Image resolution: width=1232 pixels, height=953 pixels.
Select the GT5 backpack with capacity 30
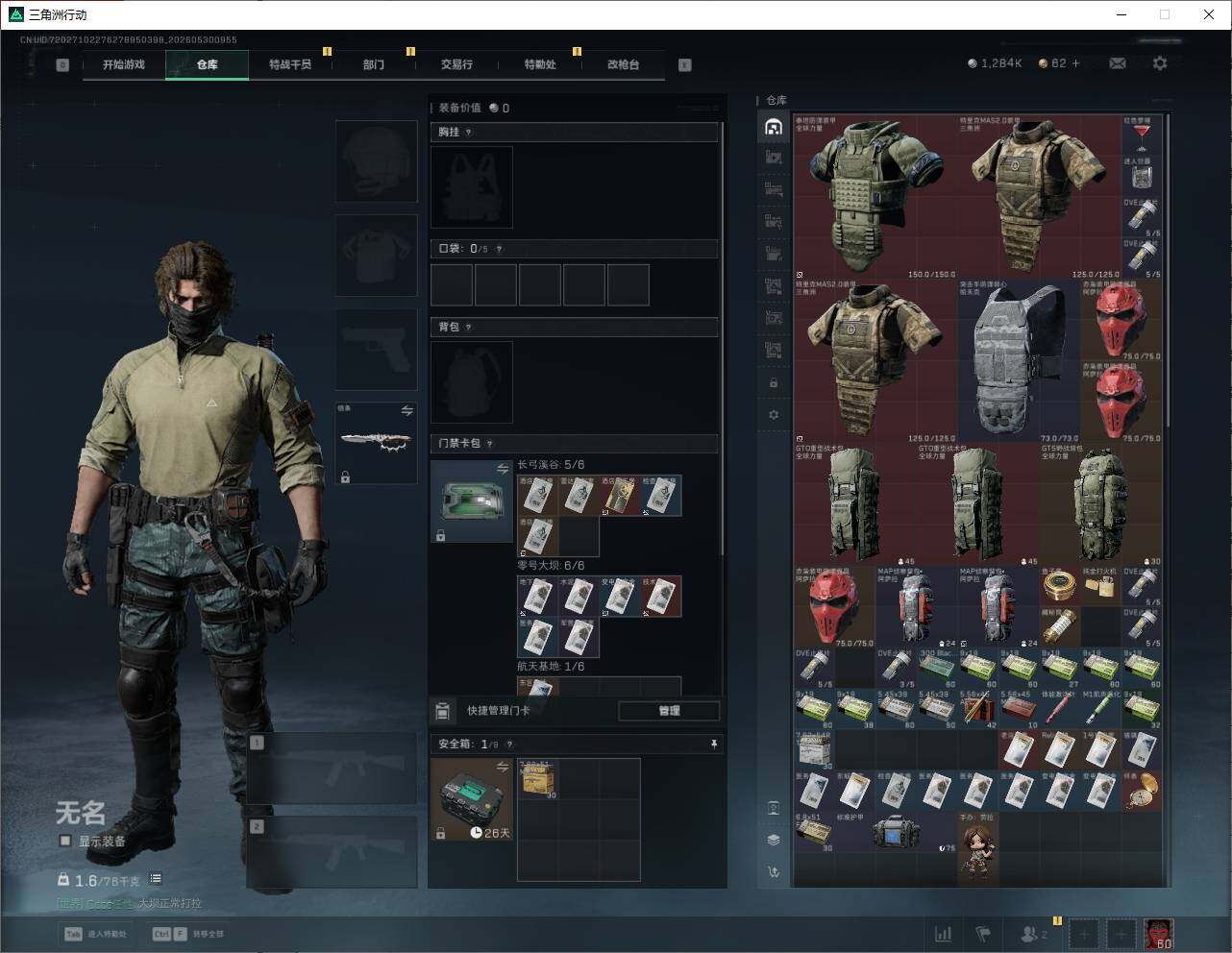[x=1101, y=504]
